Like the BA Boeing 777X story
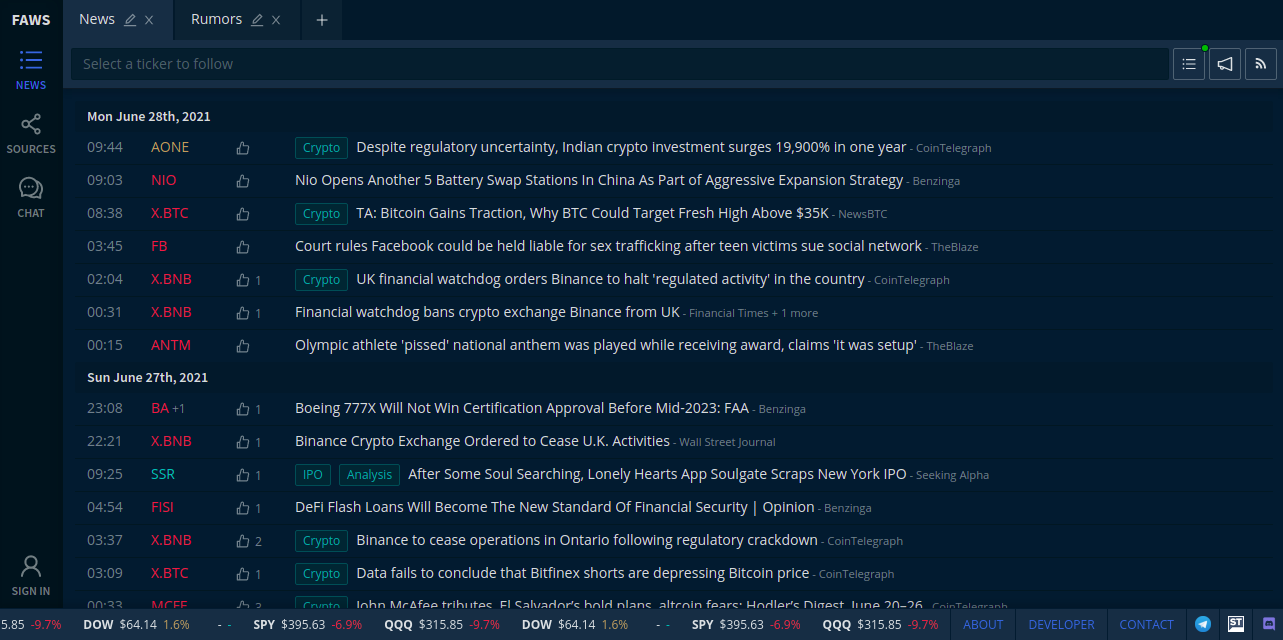Image resolution: width=1283 pixels, height=640 pixels. 242,409
